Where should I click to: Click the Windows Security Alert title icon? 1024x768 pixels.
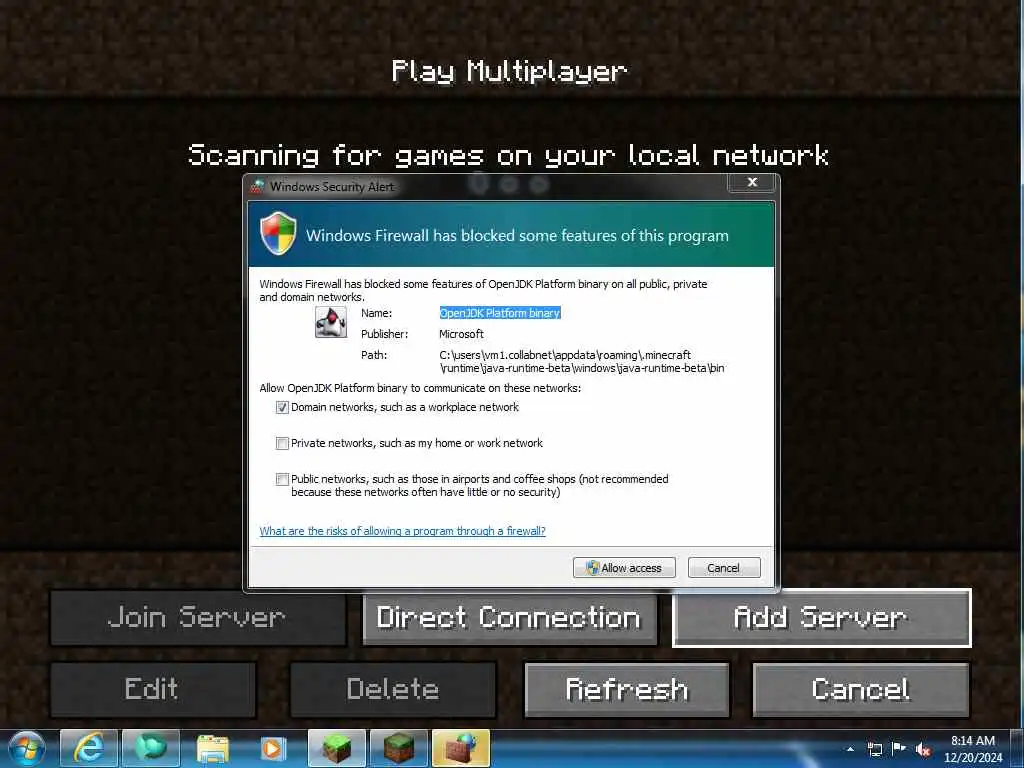click(257, 186)
